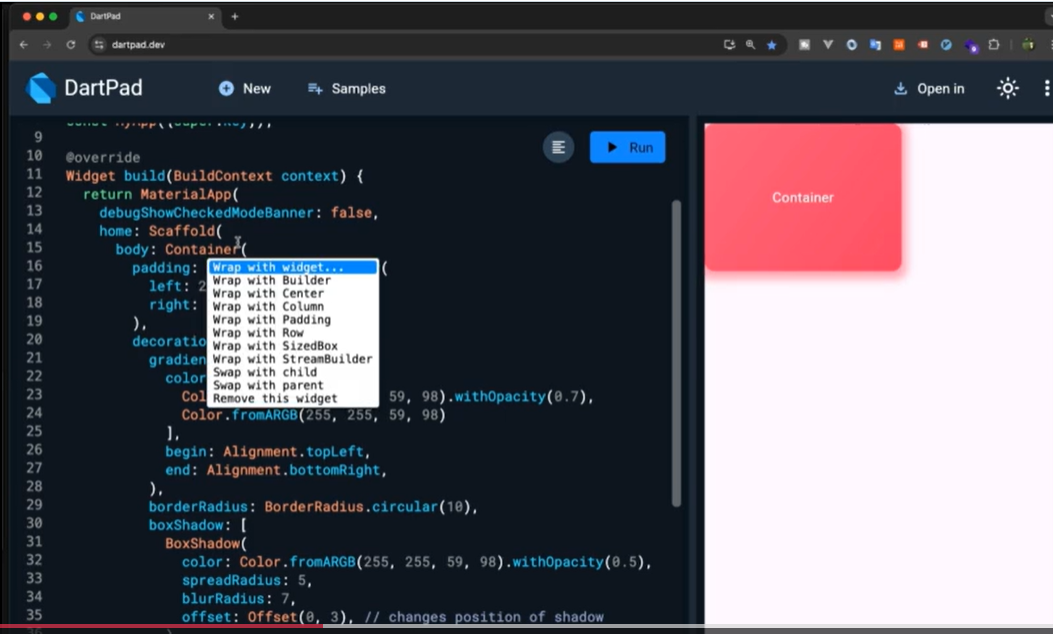Open the browser extensions puzzle icon
This screenshot has height=634, width=1053.
pos(994,44)
